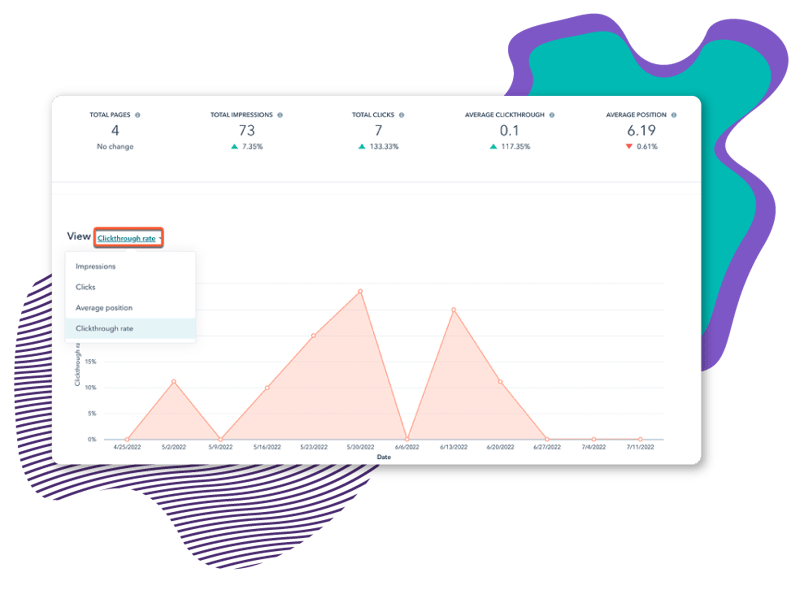The width and height of the screenshot is (800, 590).
Task: Click the info icon beside Total Impressions
Action: 280,115
